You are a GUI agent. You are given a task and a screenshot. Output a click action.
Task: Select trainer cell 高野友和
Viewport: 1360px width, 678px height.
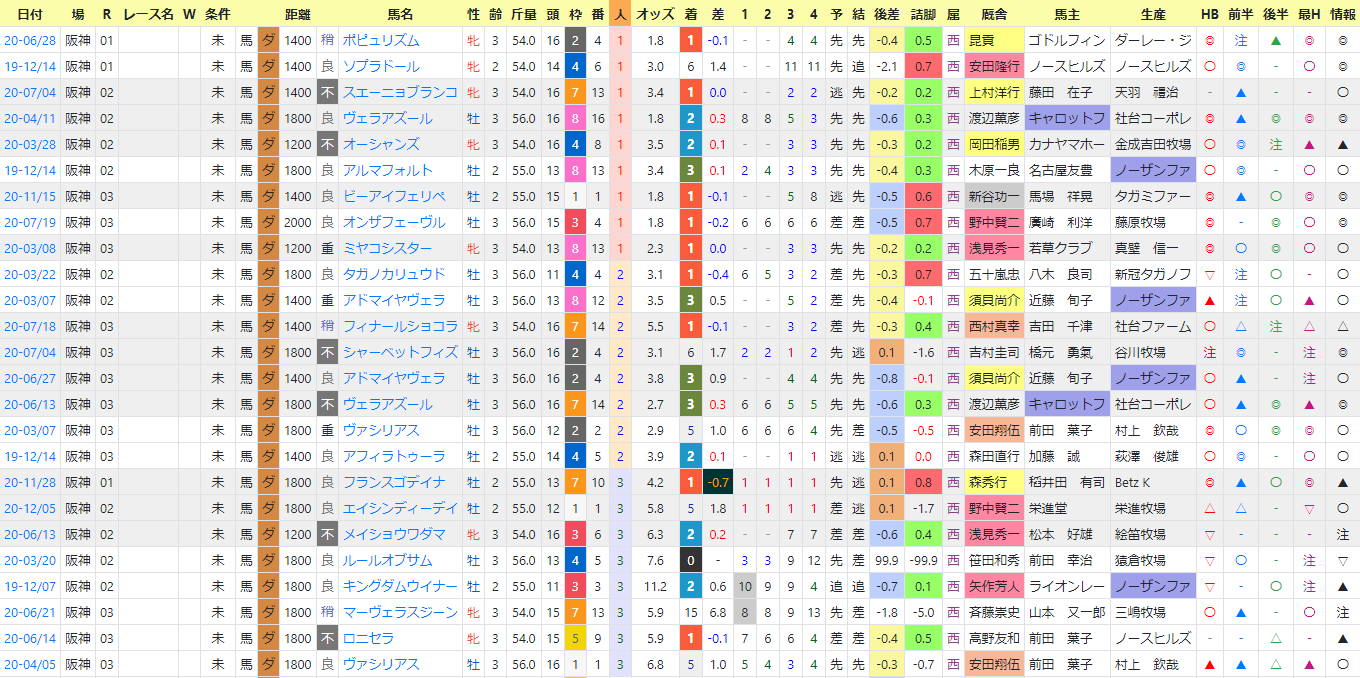tap(994, 638)
